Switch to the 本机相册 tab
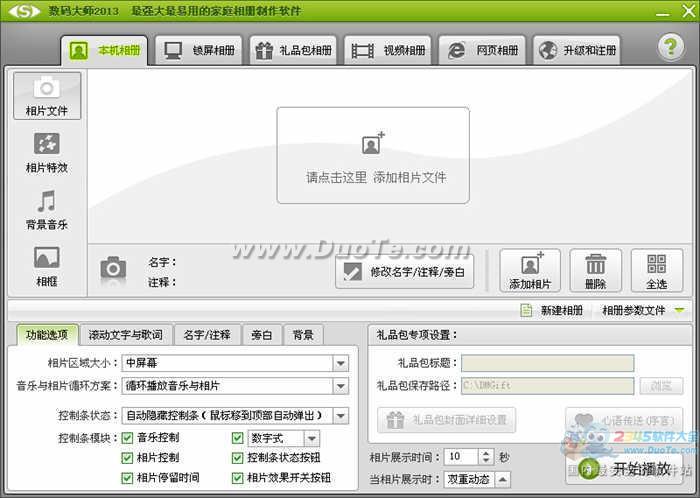 pyautogui.click(x=104, y=50)
